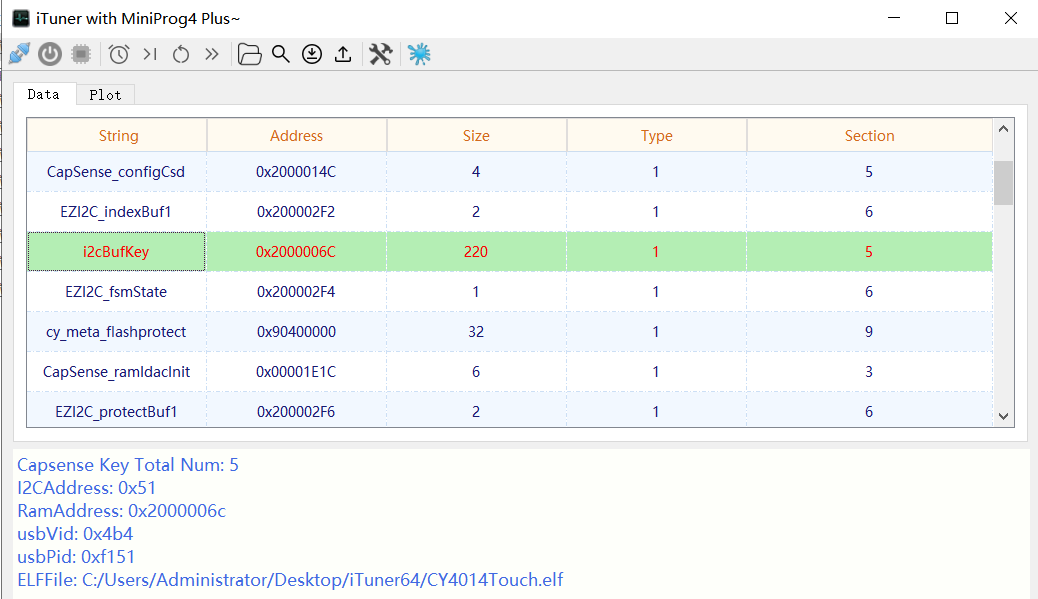Open the wrench and screwdriver tools icon
Screen dimensions: 1038x599
(x=381, y=54)
